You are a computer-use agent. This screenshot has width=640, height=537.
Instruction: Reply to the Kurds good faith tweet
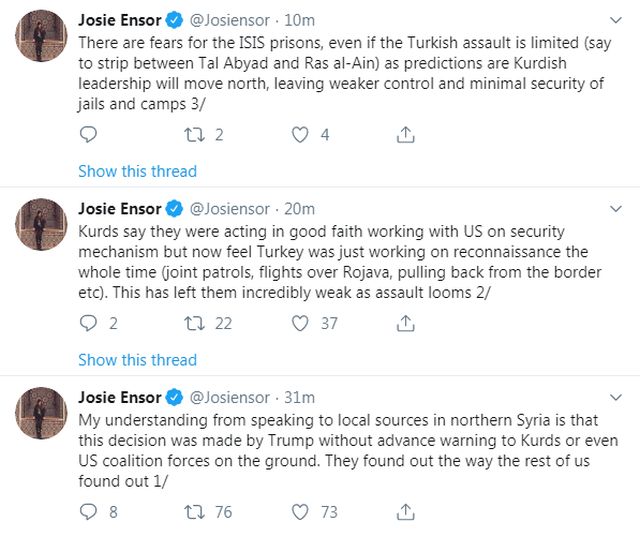tap(88, 323)
